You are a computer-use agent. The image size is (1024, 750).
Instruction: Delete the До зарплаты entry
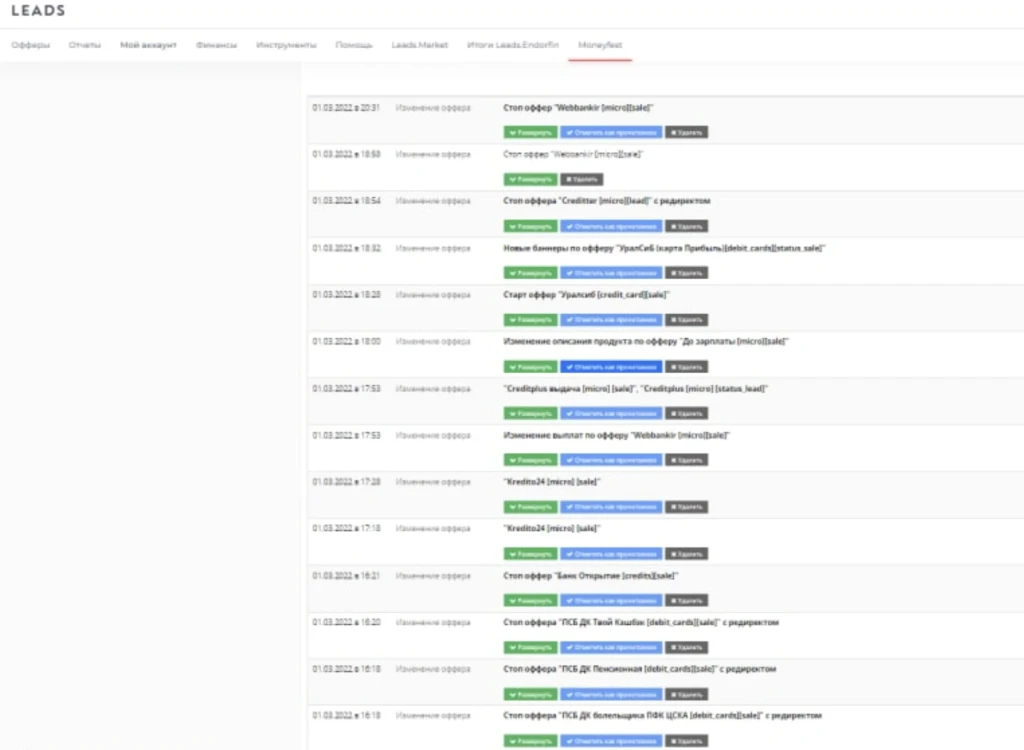[686, 367]
